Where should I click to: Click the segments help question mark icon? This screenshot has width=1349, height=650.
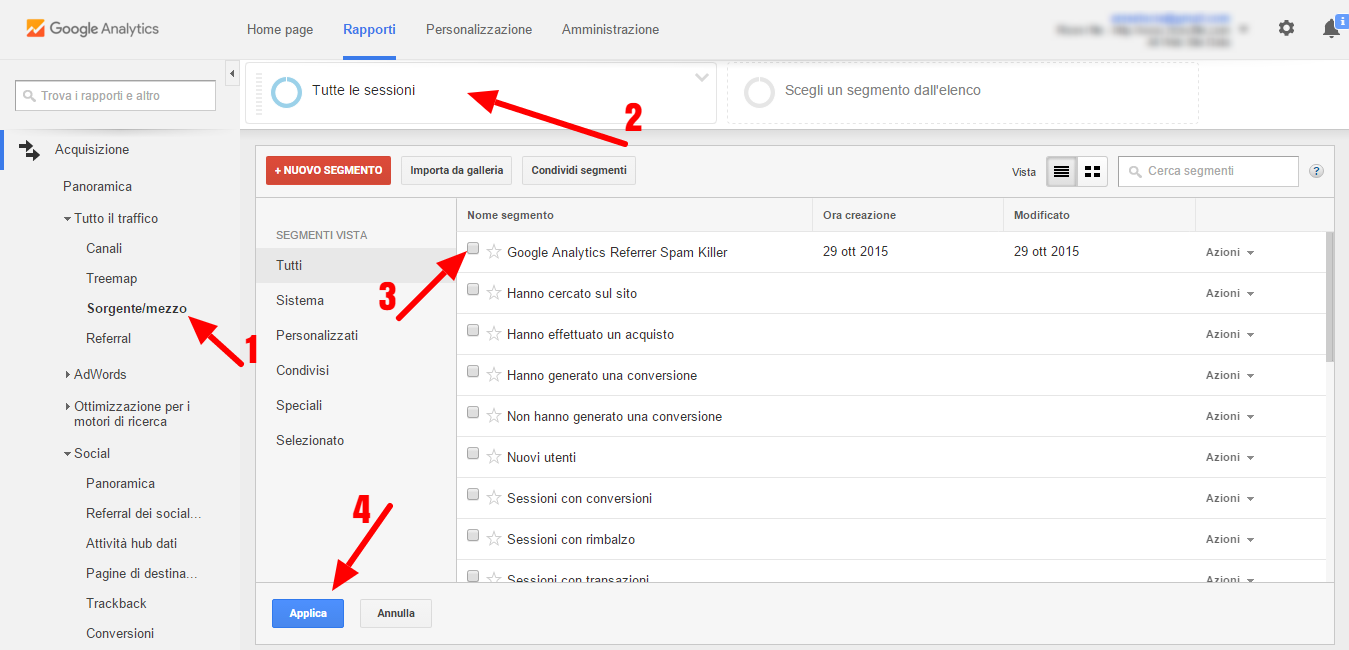tap(1316, 172)
